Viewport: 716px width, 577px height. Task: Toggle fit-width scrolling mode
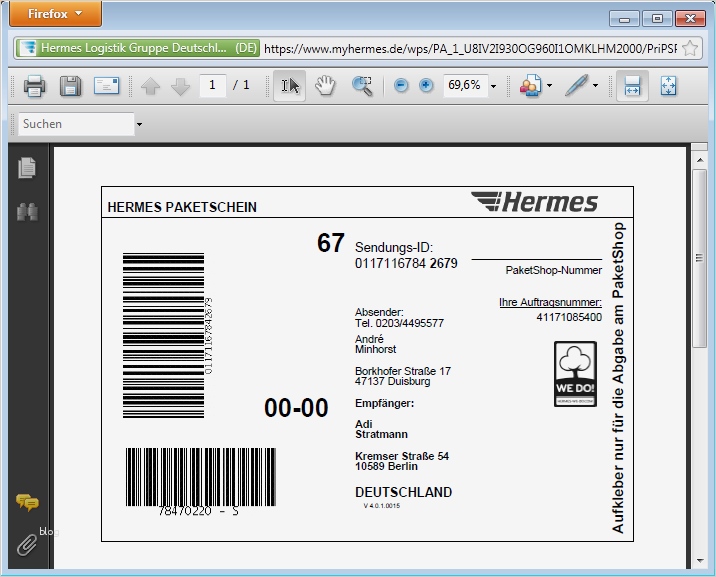pyautogui.click(x=632, y=85)
